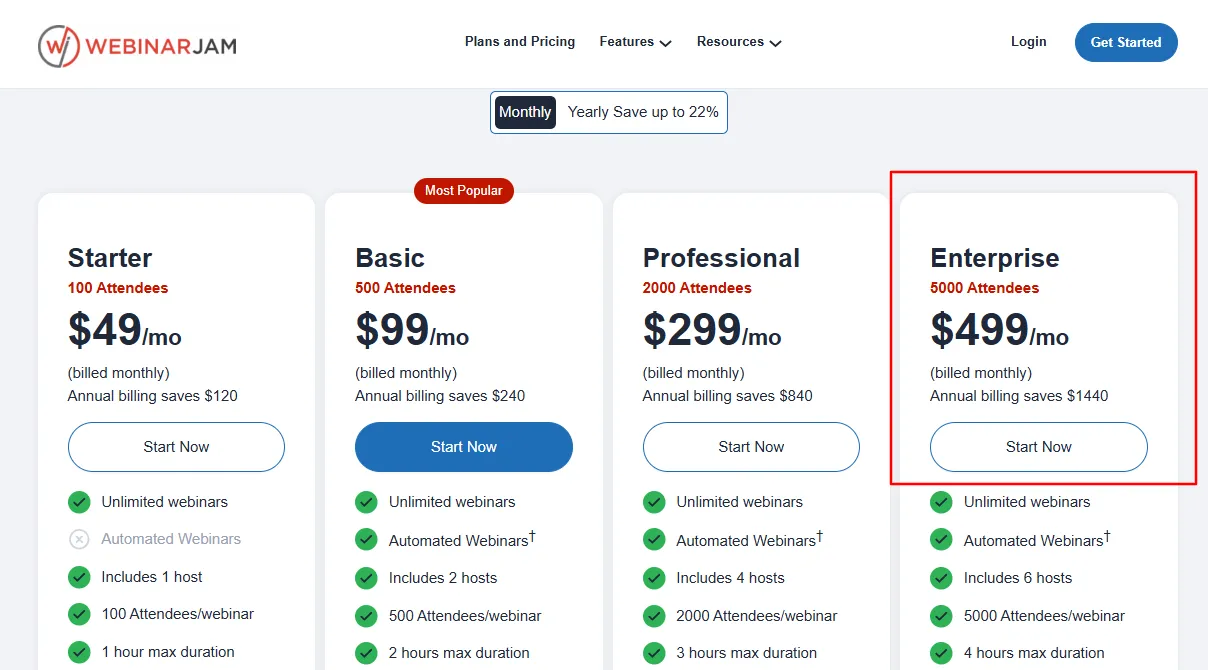This screenshot has height=670, width=1208.
Task: Click the $499/mo price
Action: click(1000, 331)
